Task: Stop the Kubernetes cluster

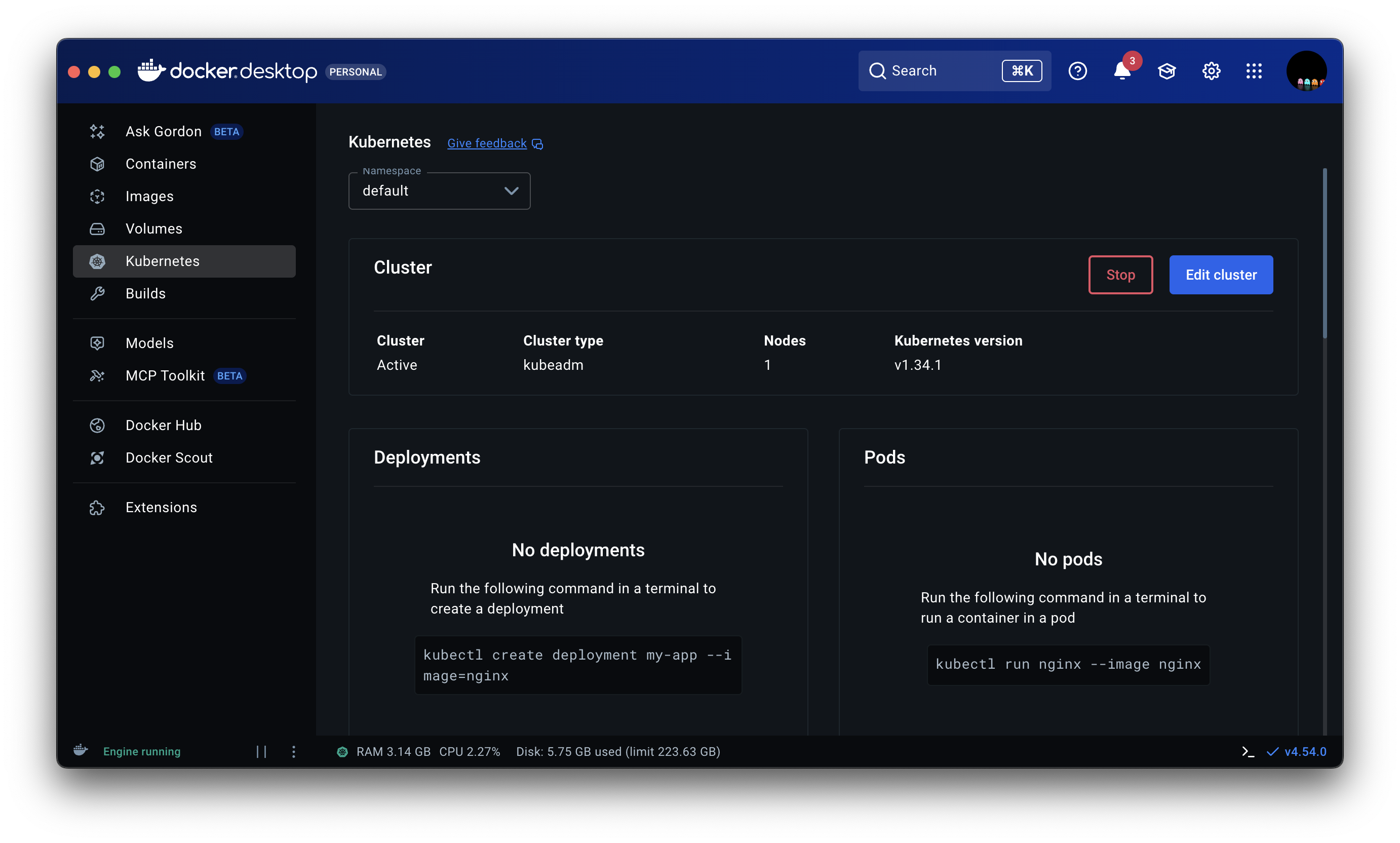Action: point(1120,275)
